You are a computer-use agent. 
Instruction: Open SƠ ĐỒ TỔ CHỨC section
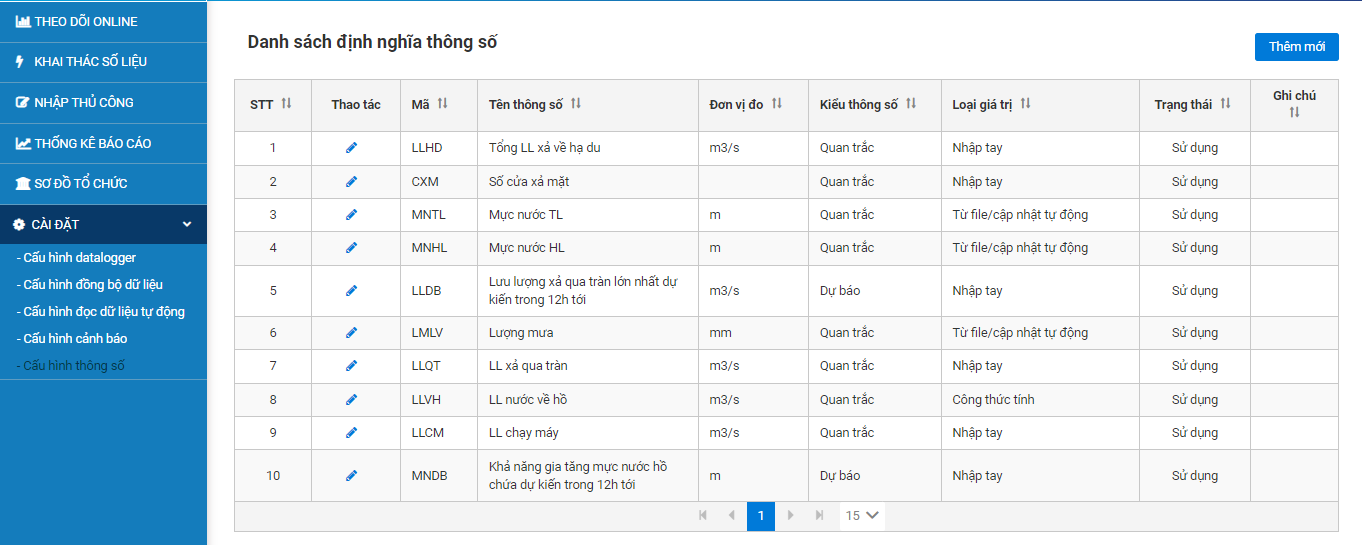click(80, 184)
